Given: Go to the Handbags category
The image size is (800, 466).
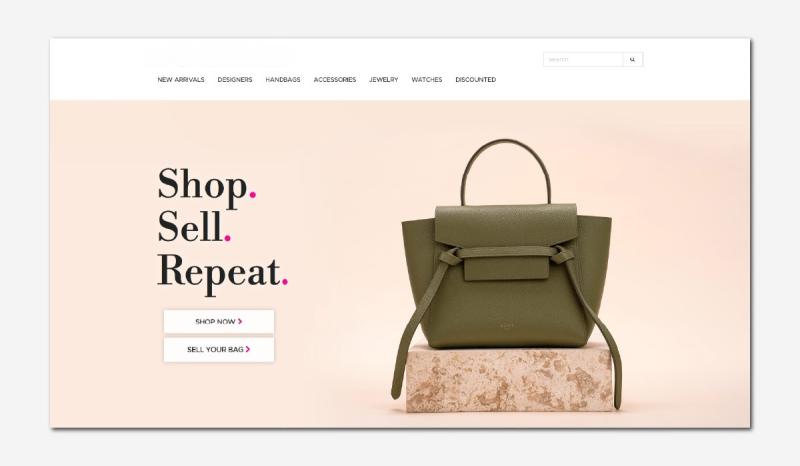Looking at the screenshot, I should tap(283, 80).
